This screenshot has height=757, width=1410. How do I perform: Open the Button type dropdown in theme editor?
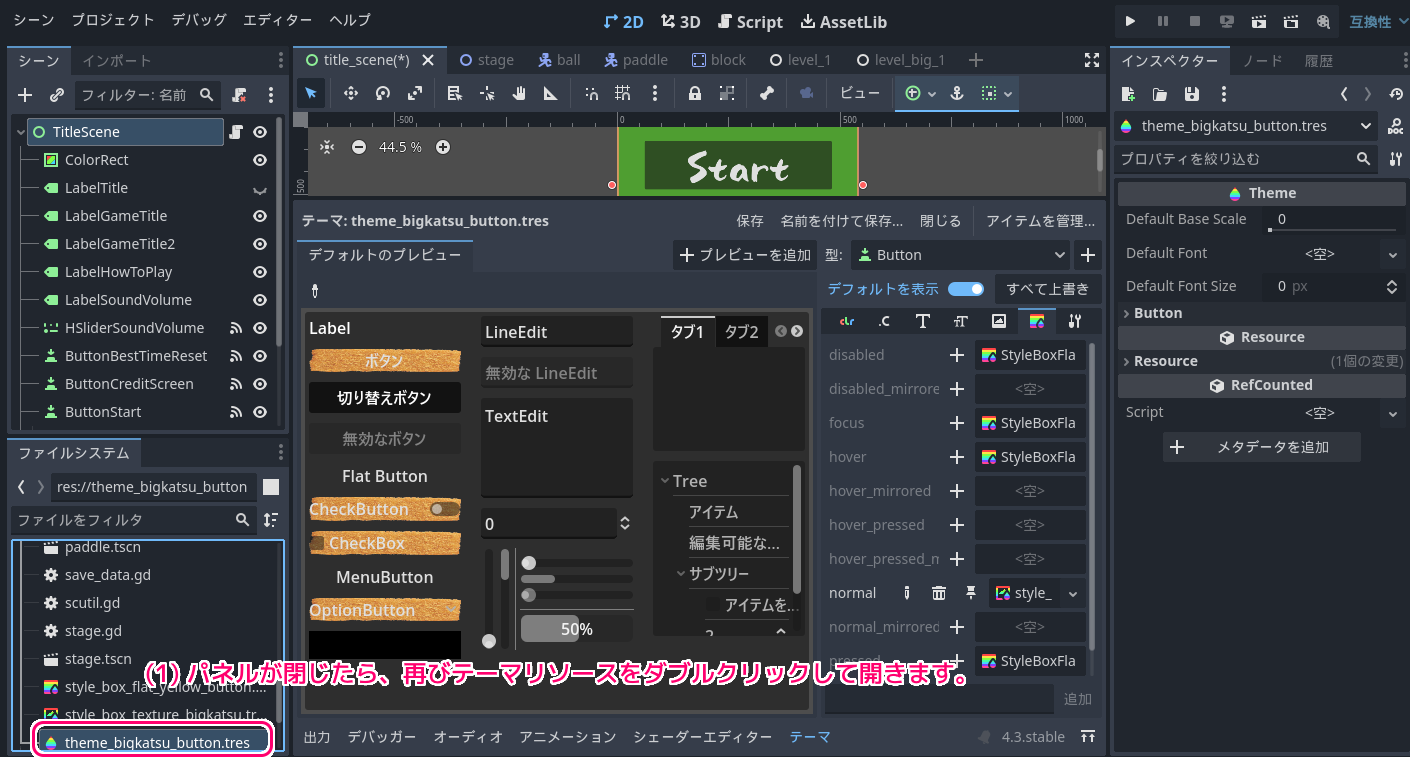pos(959,255)
